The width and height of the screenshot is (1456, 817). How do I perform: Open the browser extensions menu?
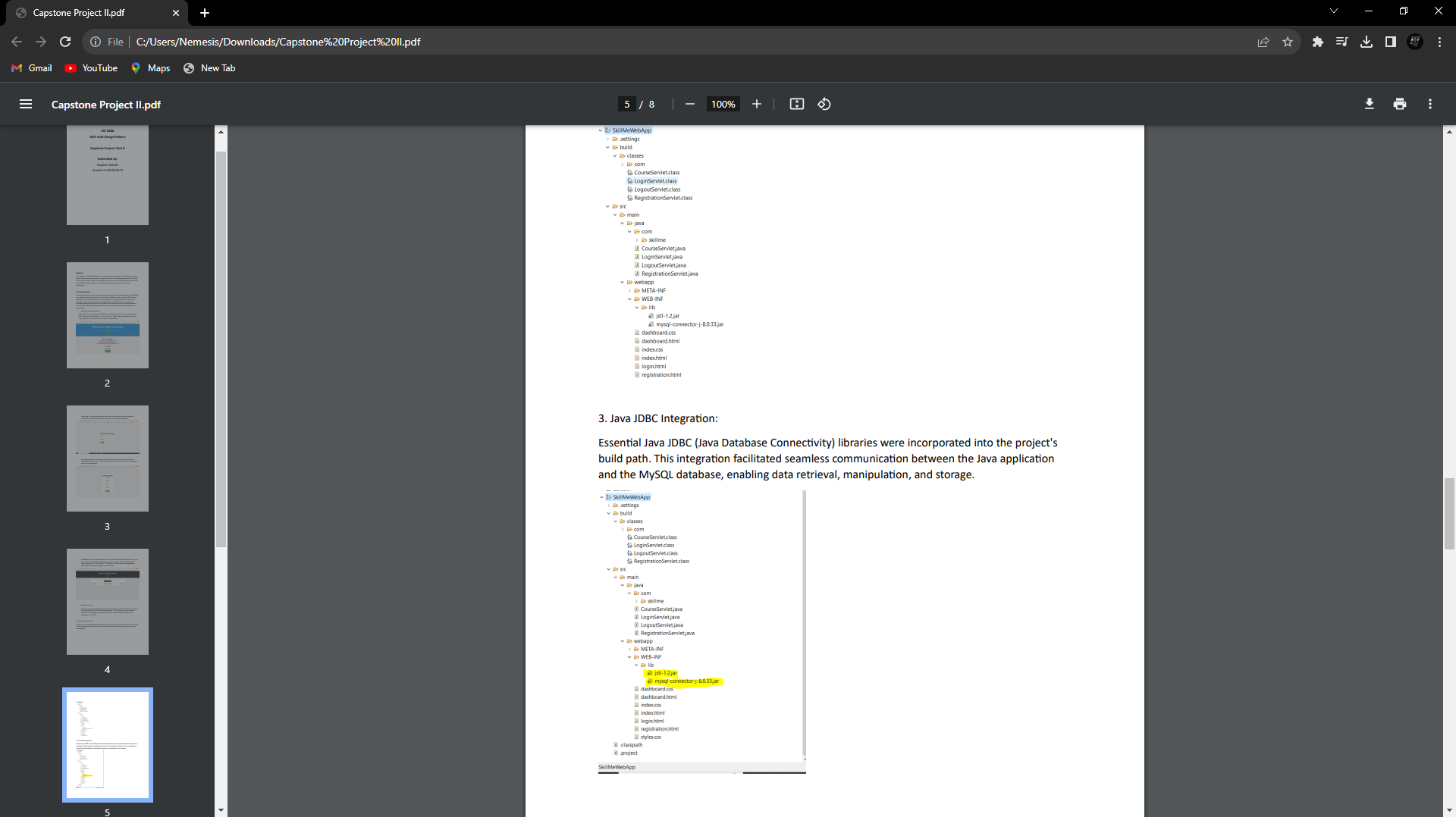[x=1318, y=42]
